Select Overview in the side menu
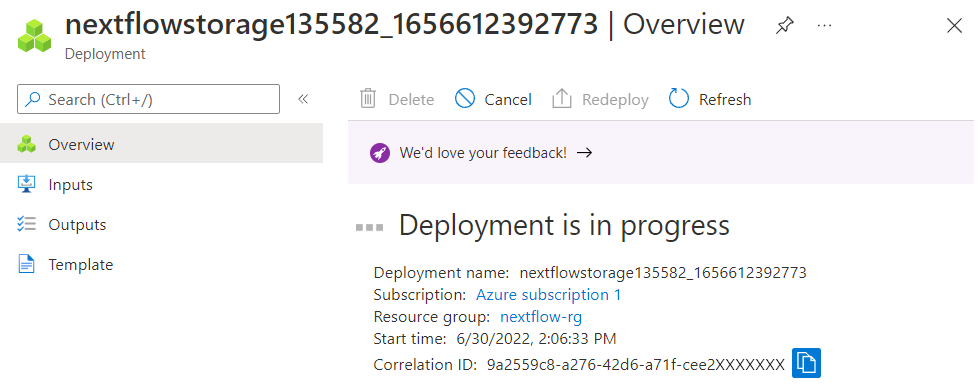979x391 pixels. (x=161, y=144)
